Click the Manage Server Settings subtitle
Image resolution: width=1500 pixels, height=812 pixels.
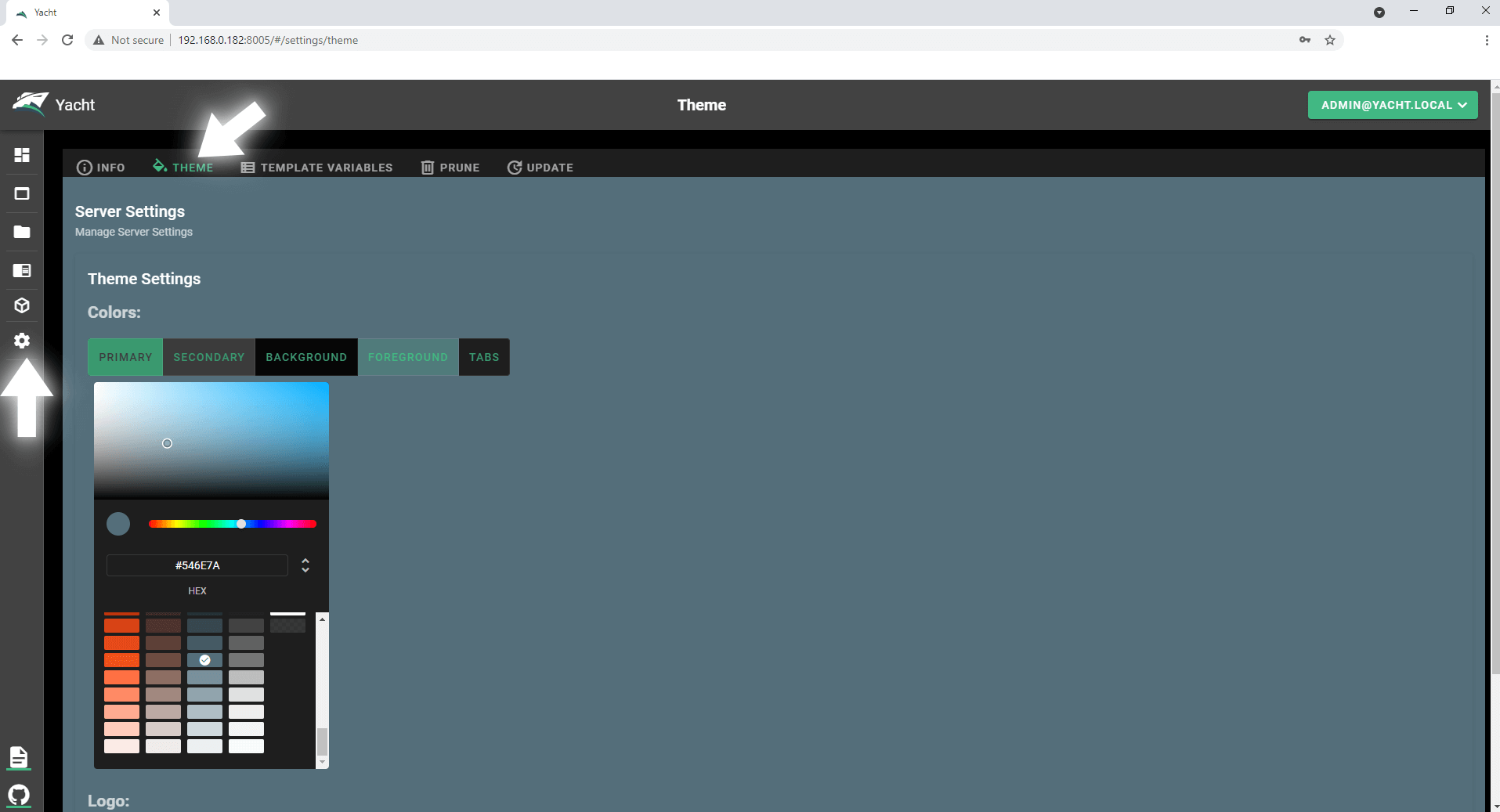[134, 232]
